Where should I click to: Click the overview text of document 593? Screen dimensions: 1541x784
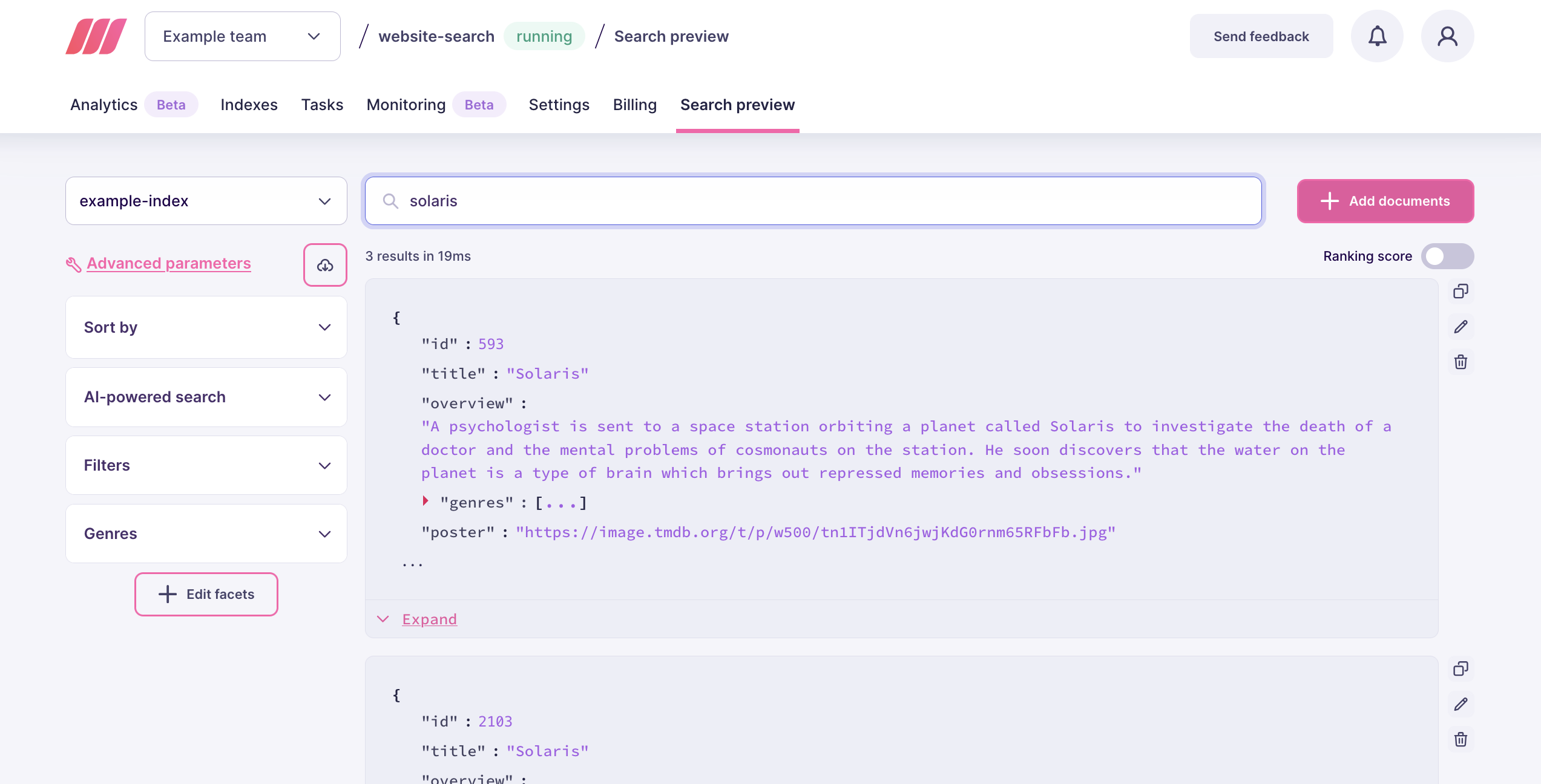[906, 449]
